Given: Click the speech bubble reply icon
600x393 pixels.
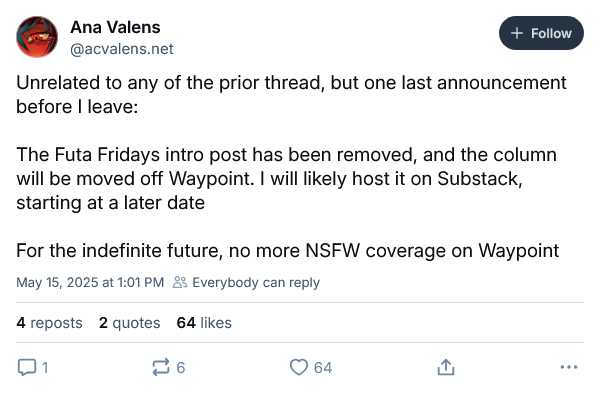Looking at the screenshot, I should point(27,367).
